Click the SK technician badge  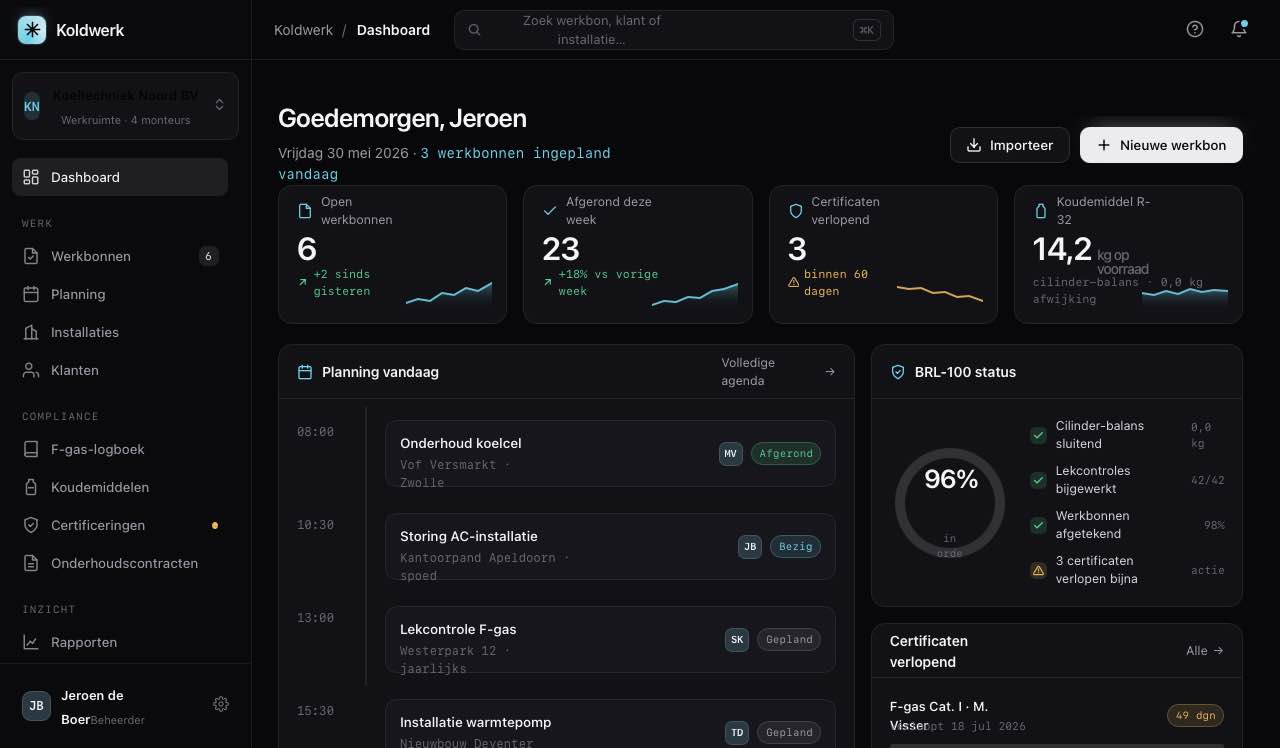pos(737,639)
